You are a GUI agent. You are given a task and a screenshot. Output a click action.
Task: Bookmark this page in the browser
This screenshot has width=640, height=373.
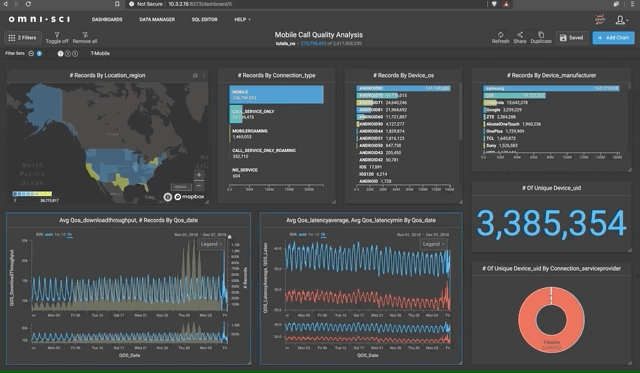point(117,4)
